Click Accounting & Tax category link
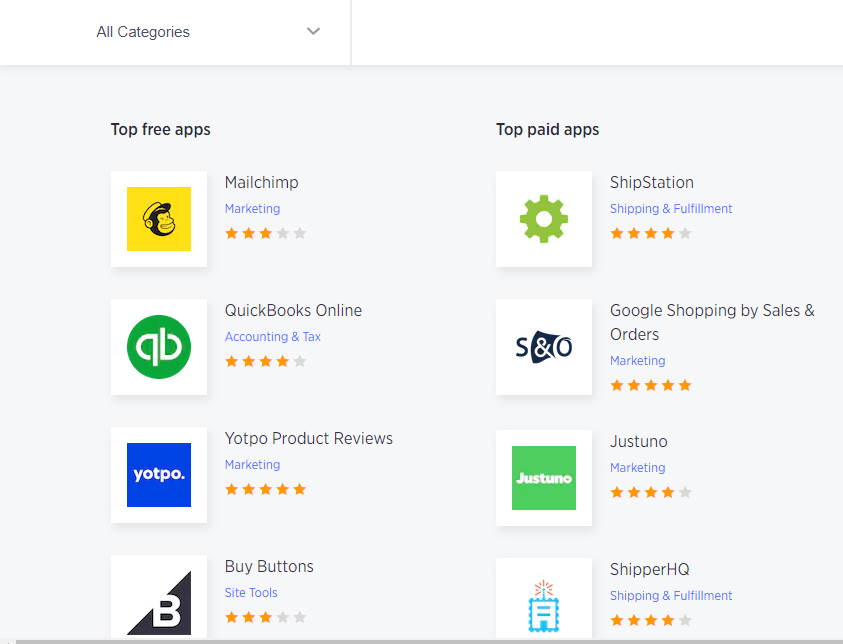 273,337
